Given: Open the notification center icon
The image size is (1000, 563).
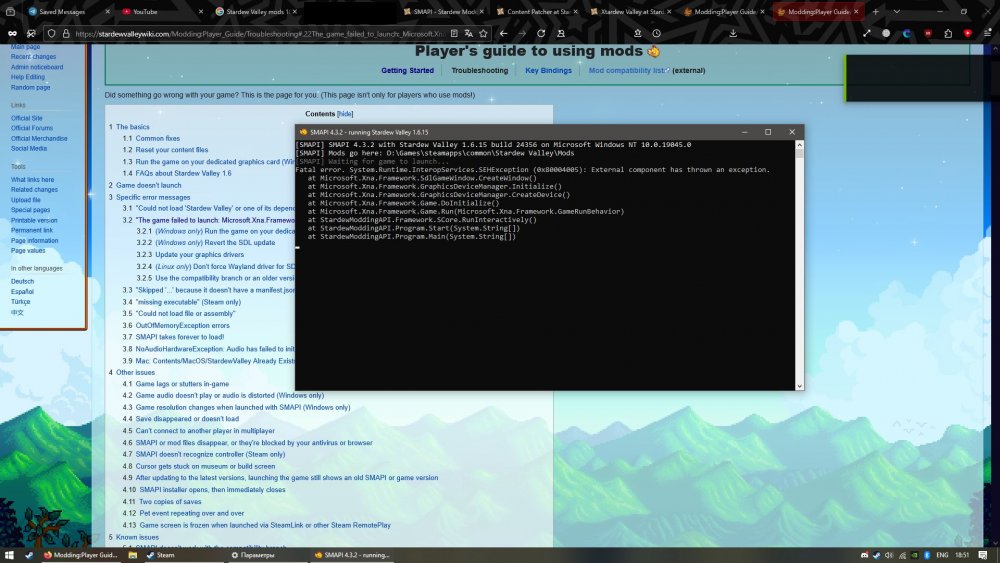Looking at the screenshot, I should [x=983, y=555].
